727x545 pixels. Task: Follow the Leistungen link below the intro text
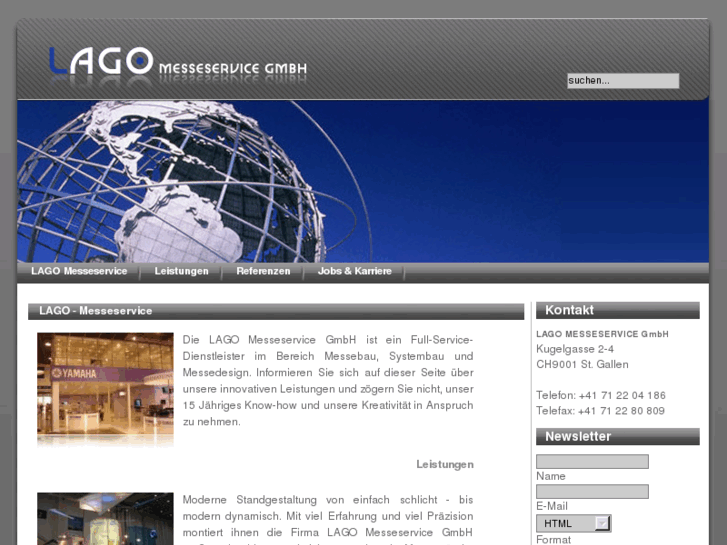click(x=445, y=464)
